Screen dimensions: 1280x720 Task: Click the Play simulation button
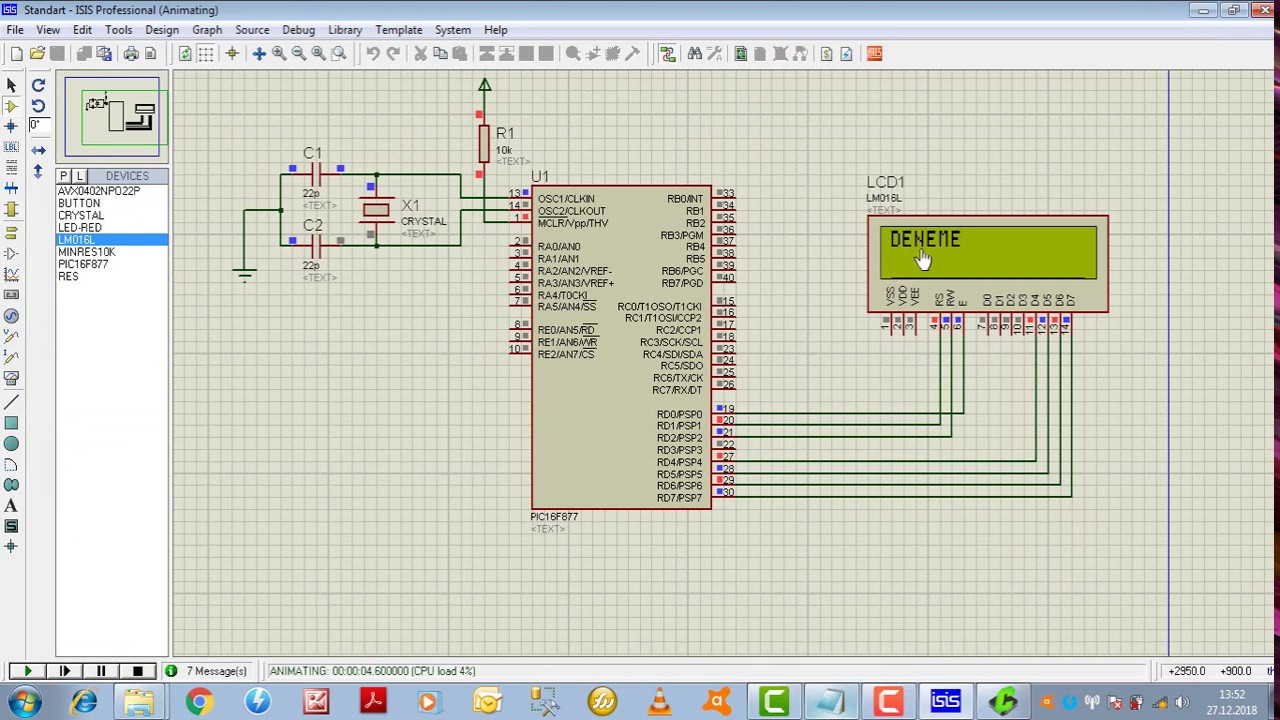[27, 671]
